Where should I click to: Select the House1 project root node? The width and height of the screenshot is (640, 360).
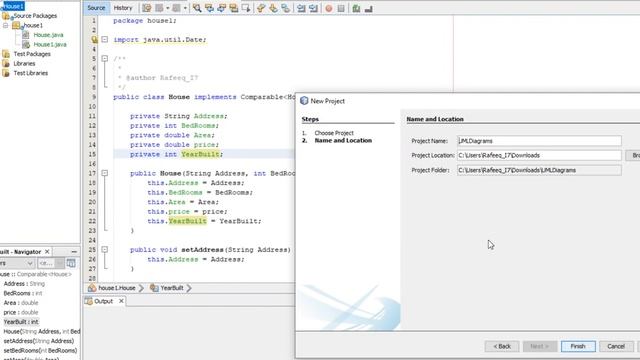click(x=13, y=6)
